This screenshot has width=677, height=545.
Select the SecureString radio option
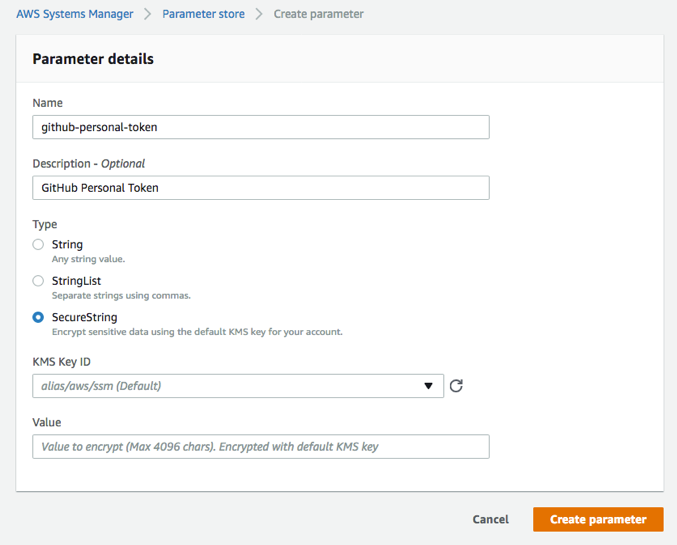38,317
